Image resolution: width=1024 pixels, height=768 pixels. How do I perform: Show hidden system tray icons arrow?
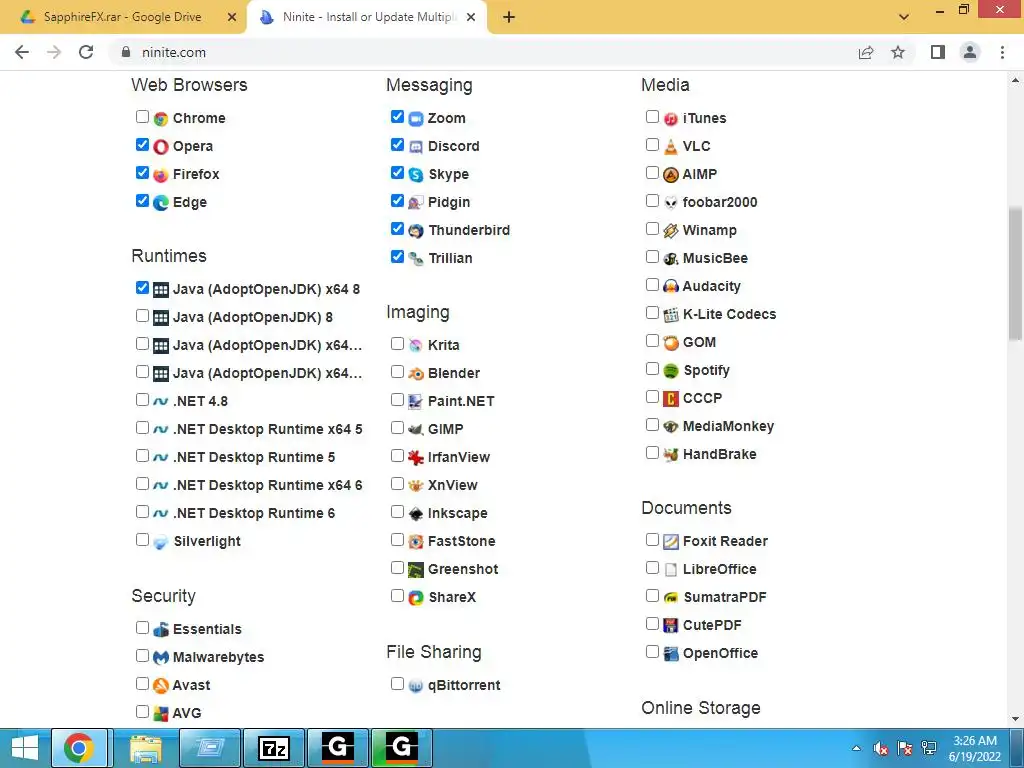(857, 748)
